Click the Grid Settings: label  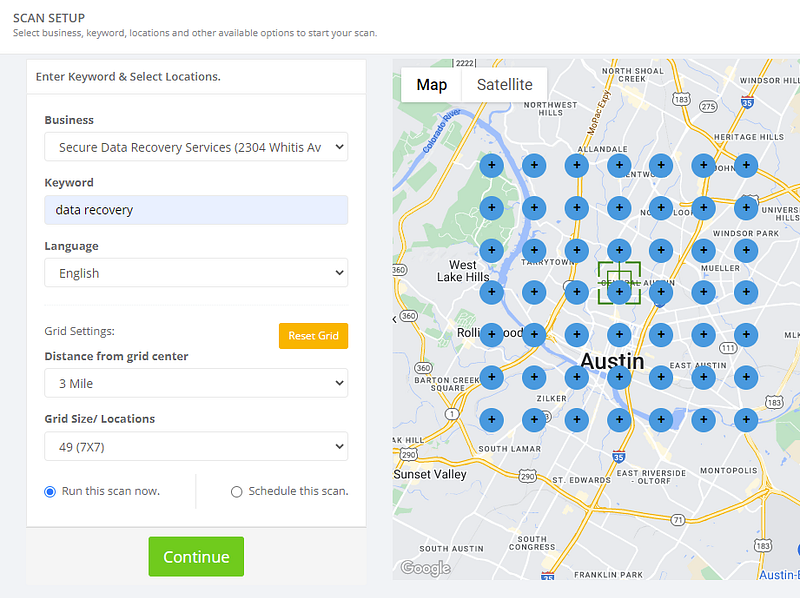coord(80,331)
